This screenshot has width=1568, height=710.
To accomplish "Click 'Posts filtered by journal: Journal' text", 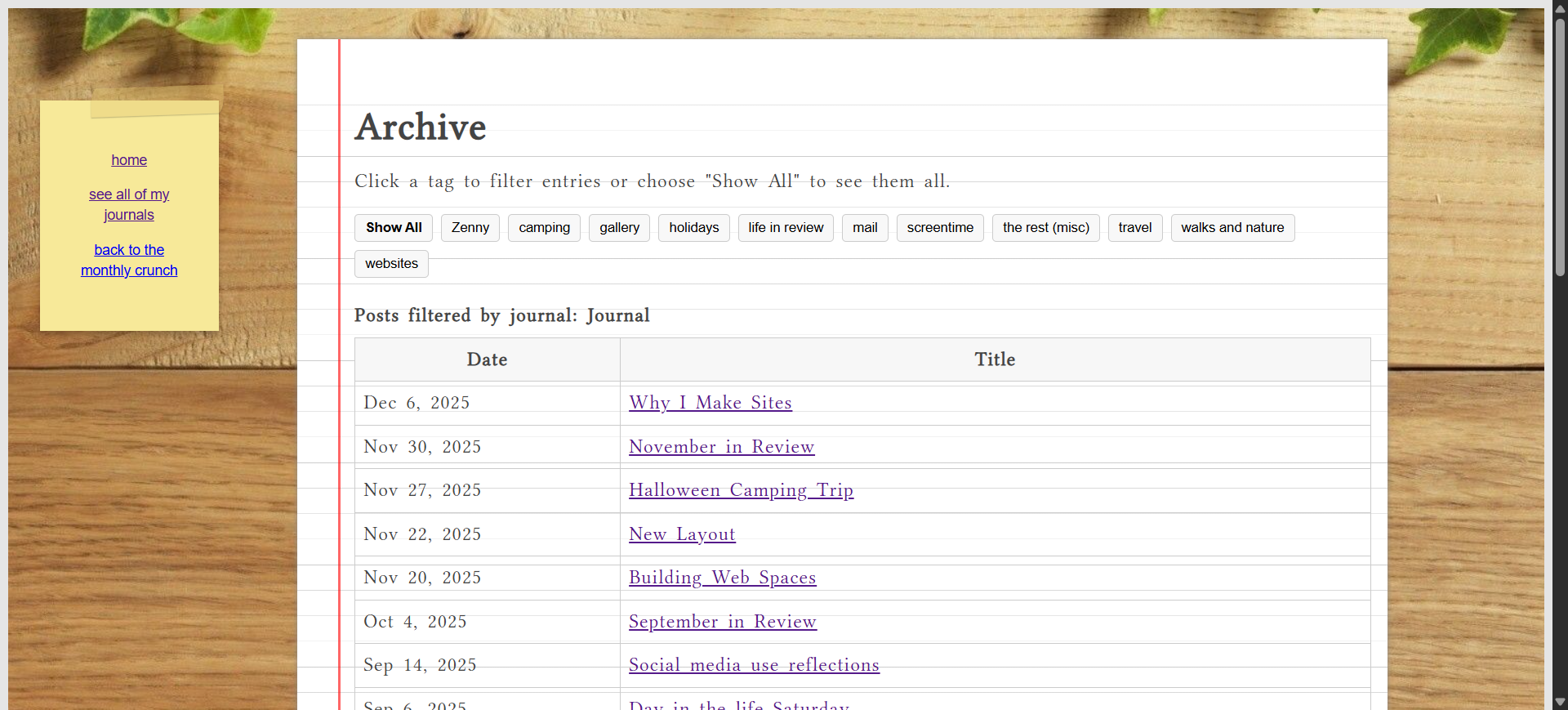I will [x=502, y=316].
